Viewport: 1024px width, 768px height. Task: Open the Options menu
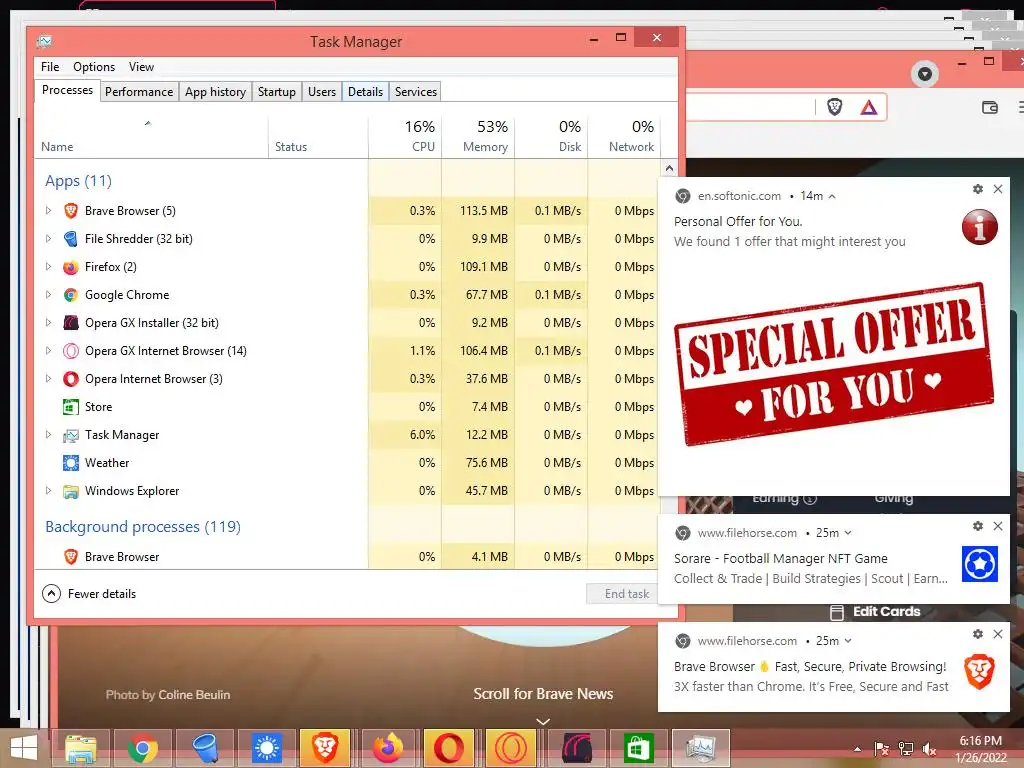pyautogui.click(x=94, y=67)
